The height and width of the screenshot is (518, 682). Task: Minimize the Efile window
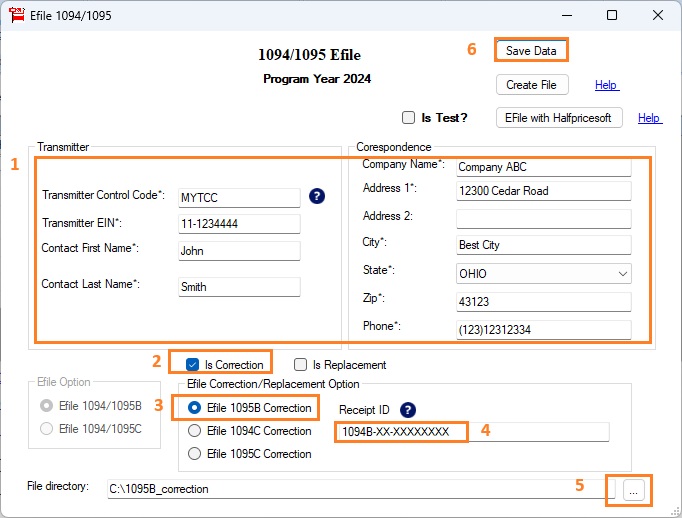(567, 15)
